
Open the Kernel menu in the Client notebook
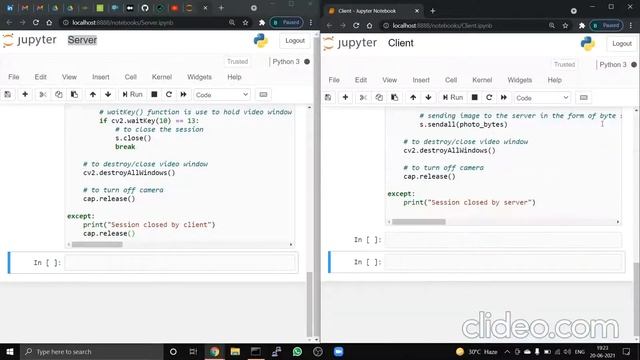point(482,80)
